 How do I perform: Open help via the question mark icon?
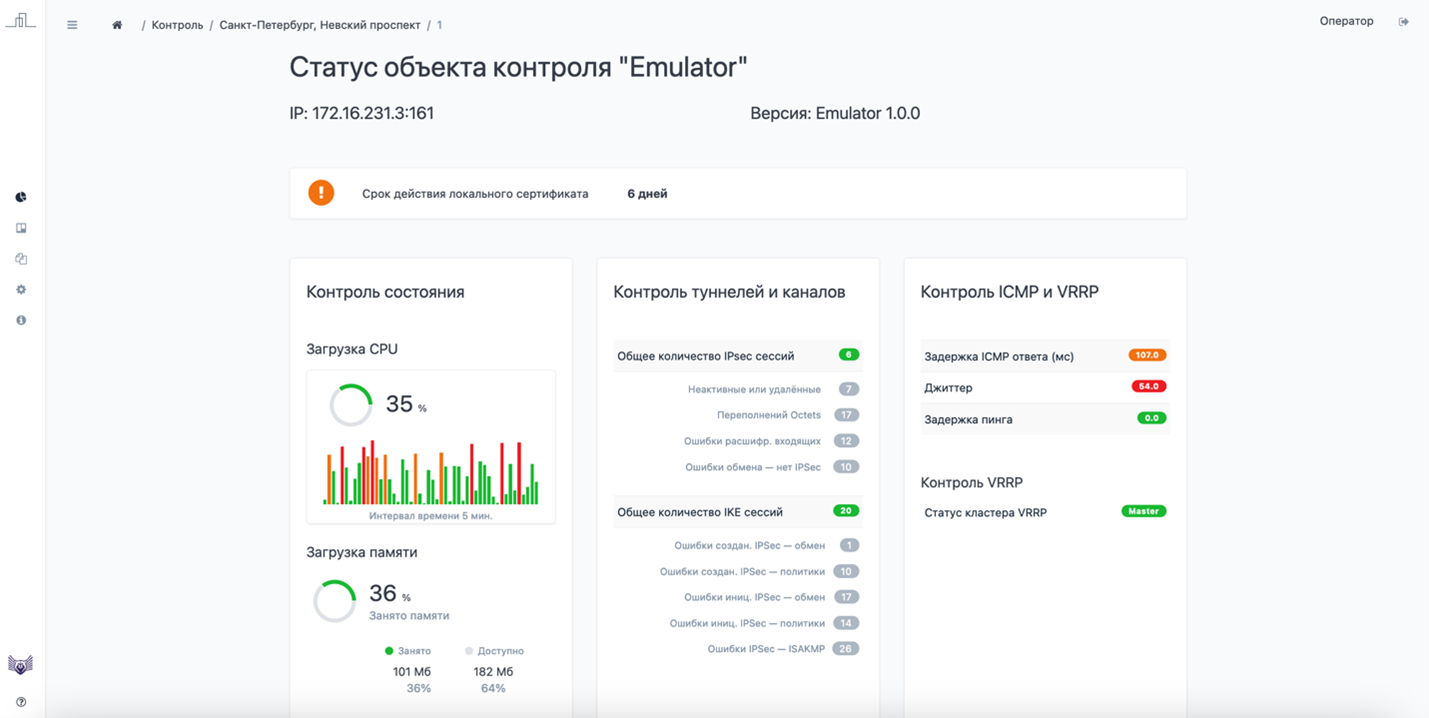coord(20,701)
